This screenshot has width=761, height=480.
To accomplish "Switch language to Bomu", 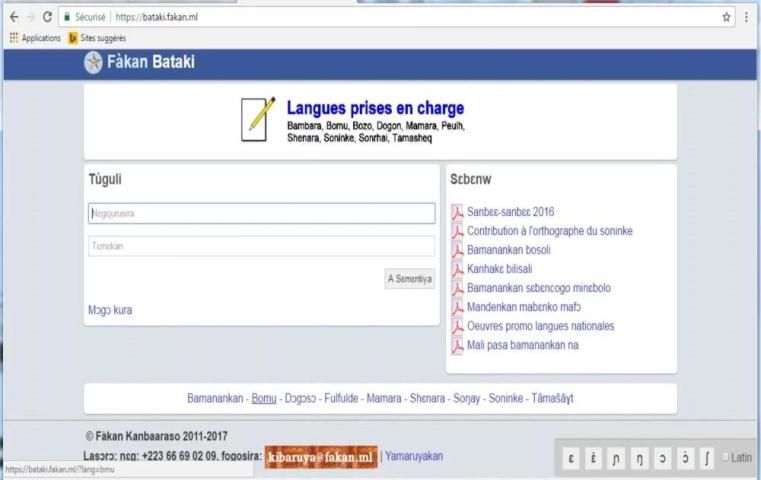I will (264, 398).
